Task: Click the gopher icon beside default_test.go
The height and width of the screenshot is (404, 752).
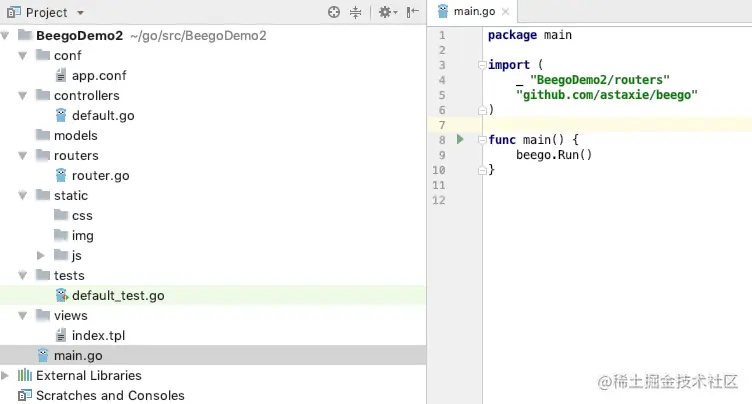Action: point(61,295)
